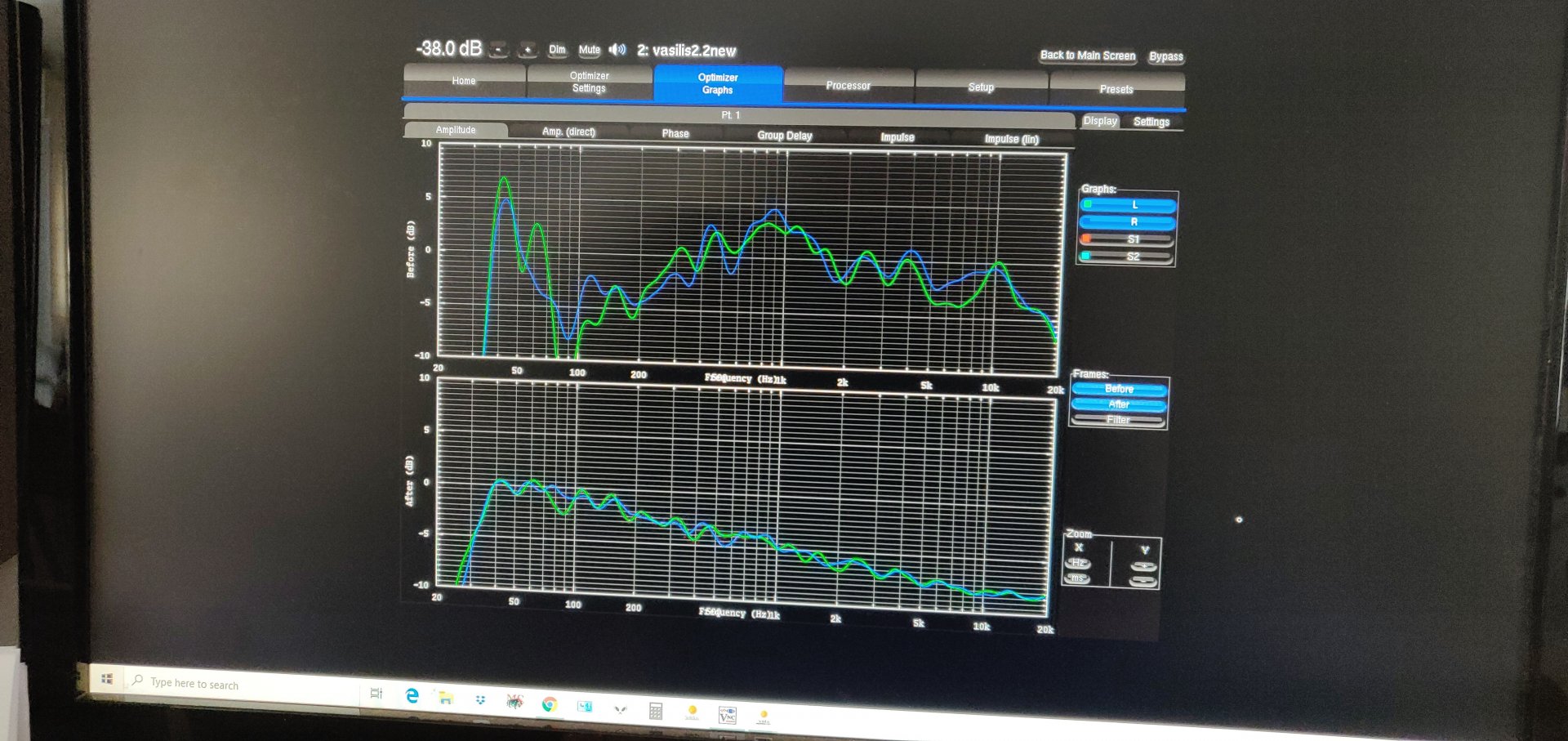The width and height of the screenshot is (1568, 741).
Task: Click the volume minus button
Action: click(x=498, y=51)
